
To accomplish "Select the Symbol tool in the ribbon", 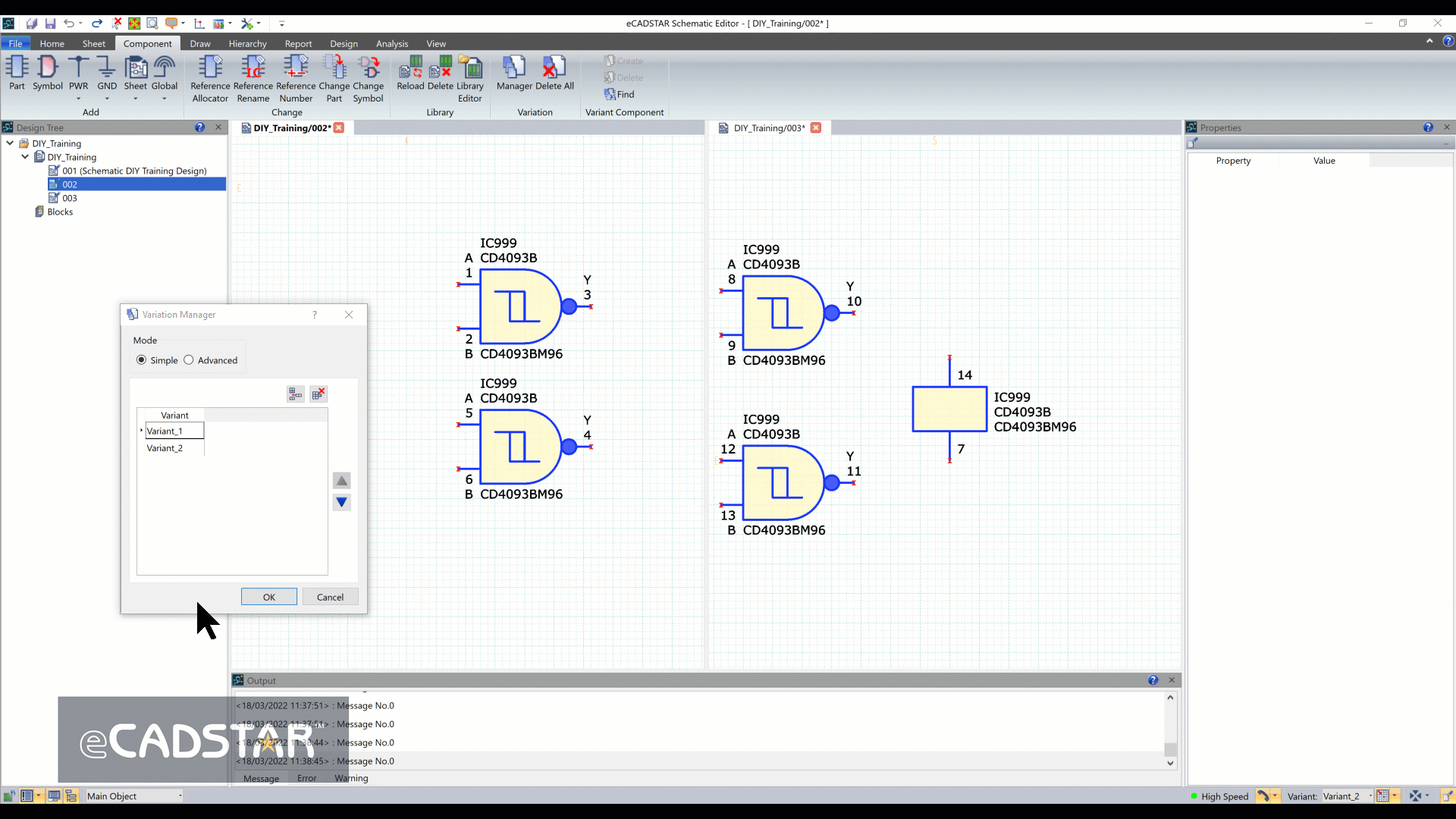I will click(x=47, y=73).
